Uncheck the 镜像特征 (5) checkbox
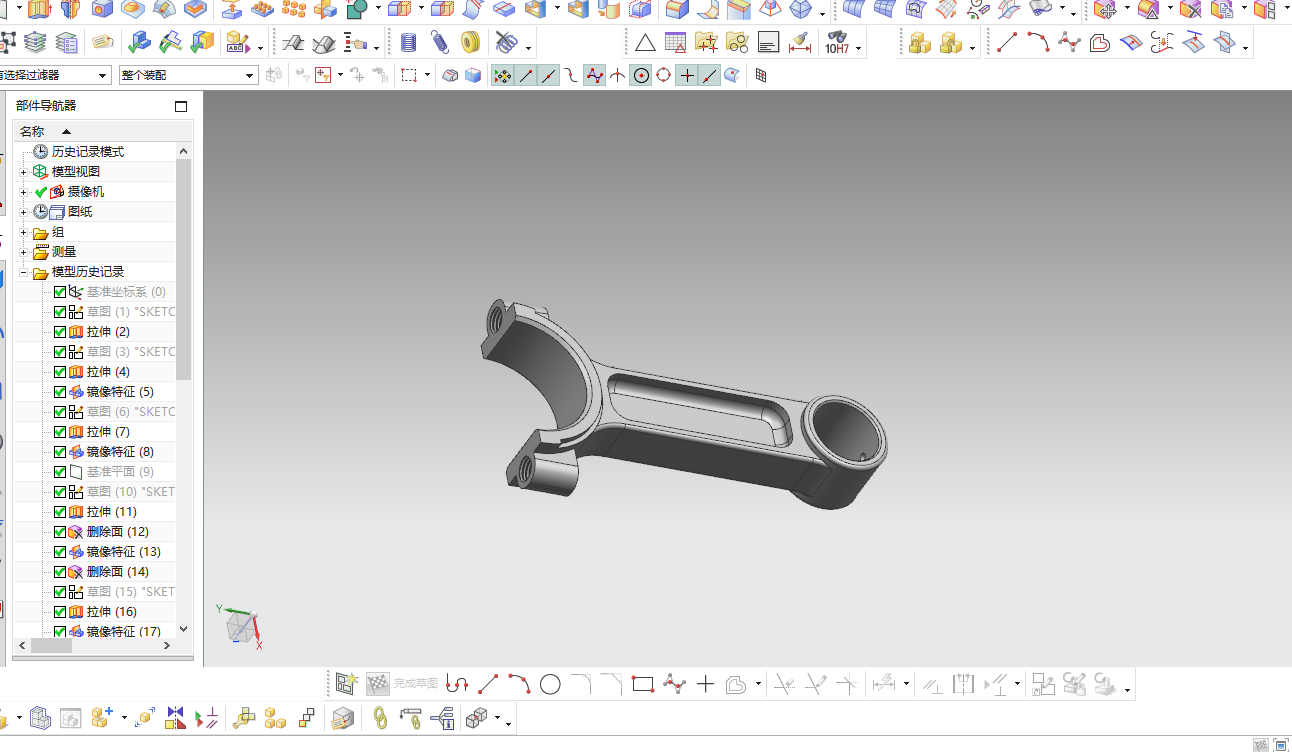The height and width of the screenshot is (752, 1292). click(60, 392)
